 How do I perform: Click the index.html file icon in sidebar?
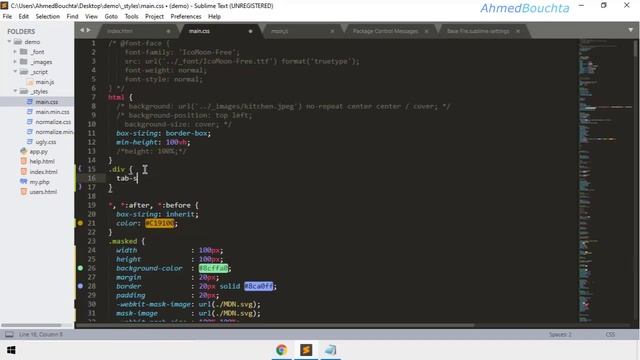[x=24, y=171]
